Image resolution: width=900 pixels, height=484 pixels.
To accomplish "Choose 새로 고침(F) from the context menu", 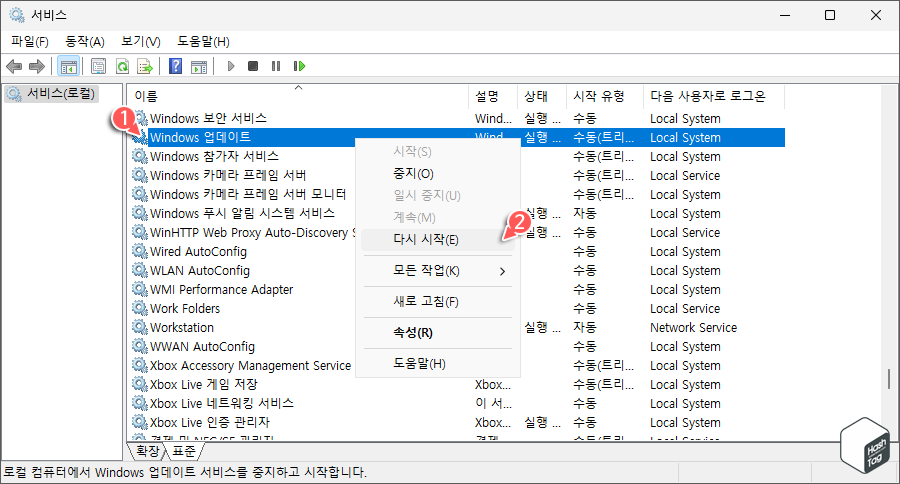I will (x=438, y=301).
